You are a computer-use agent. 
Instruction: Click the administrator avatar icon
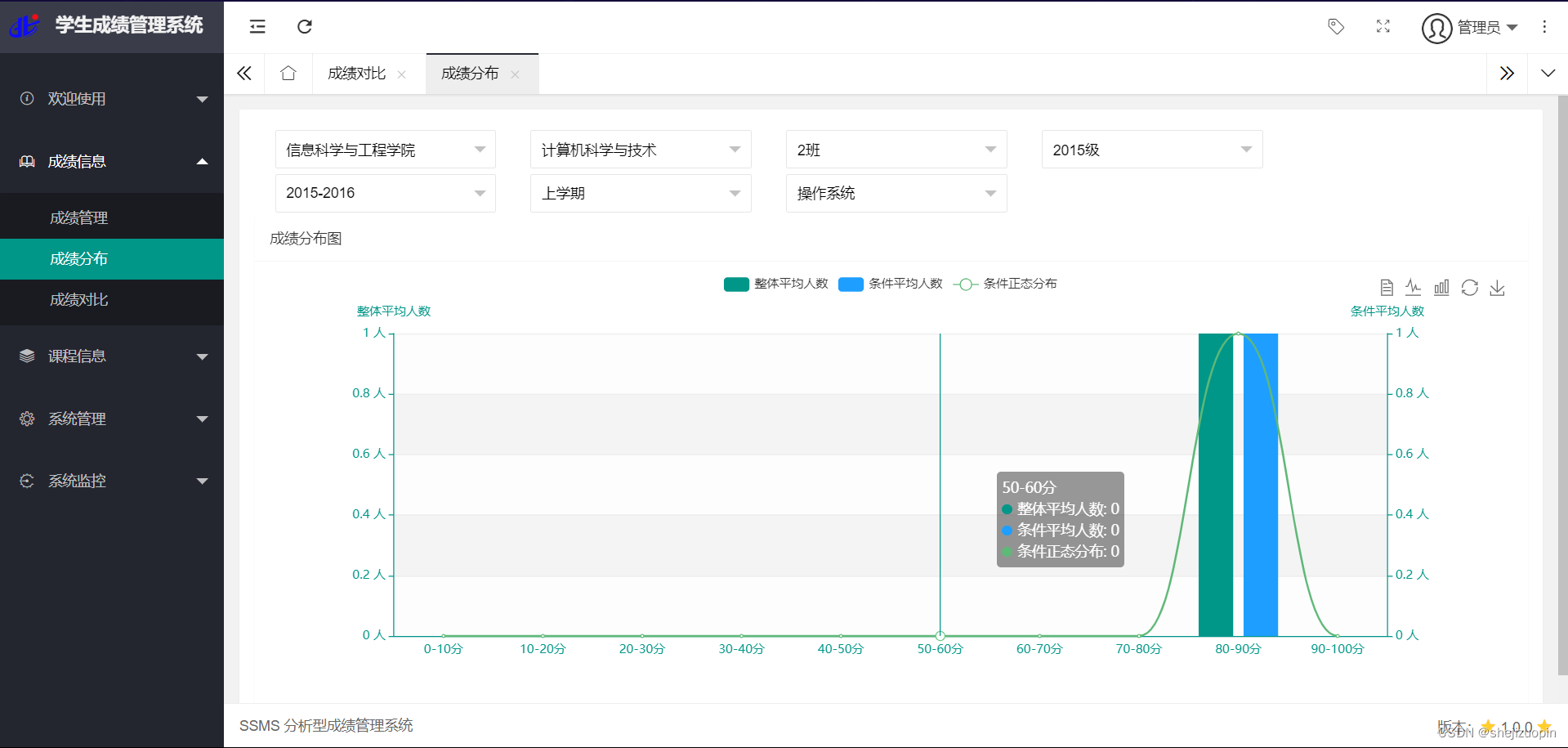[x=1436, y=28]
